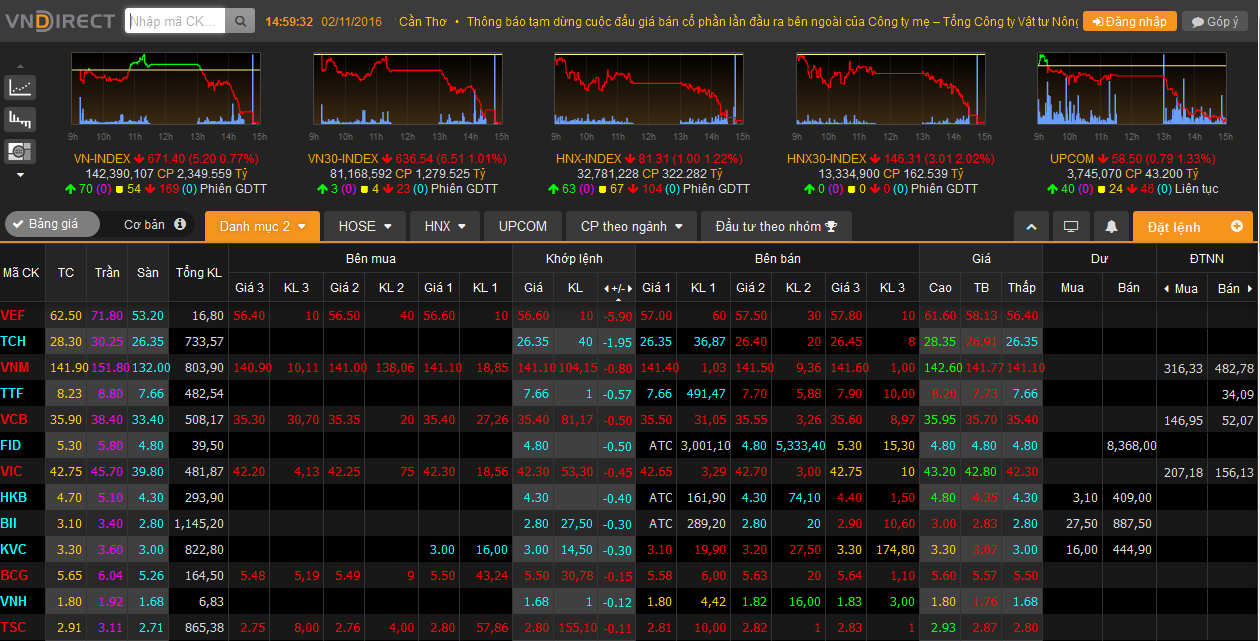1260x641 pixels.
Task: Click the Góp ý feedback button
Action: pos(1214,21)
